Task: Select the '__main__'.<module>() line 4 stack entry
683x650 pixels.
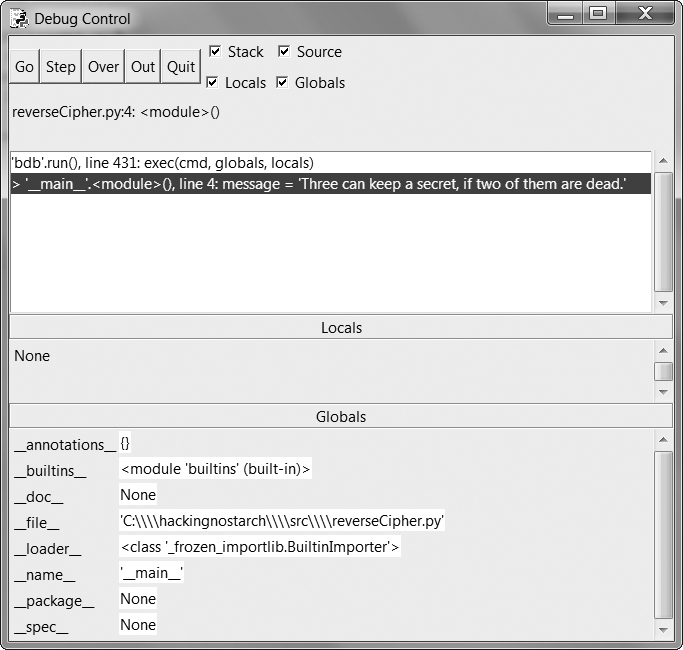Action: click(331, 184)
